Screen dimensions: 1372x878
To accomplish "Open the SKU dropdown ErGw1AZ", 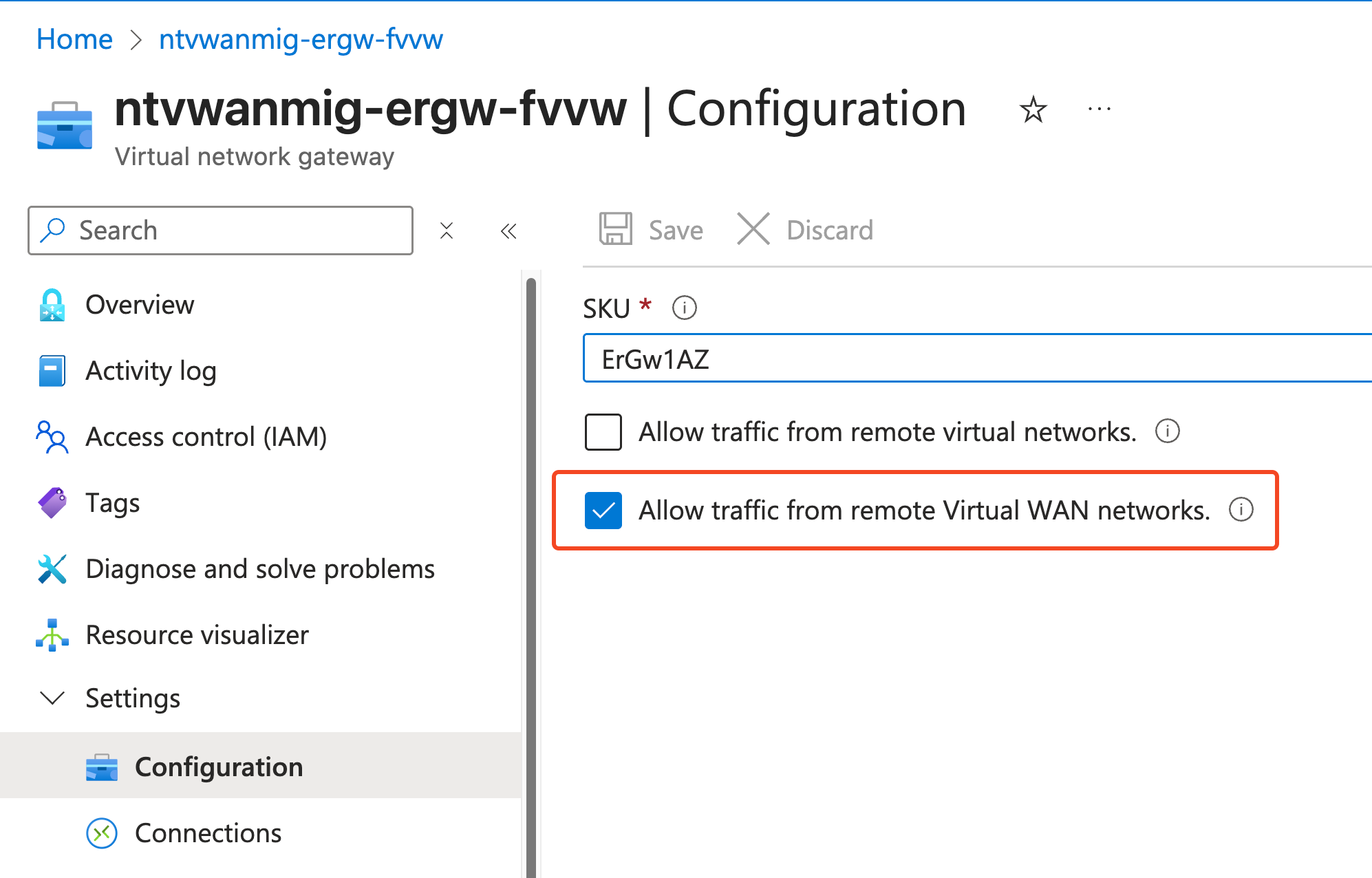I will 977,358.
